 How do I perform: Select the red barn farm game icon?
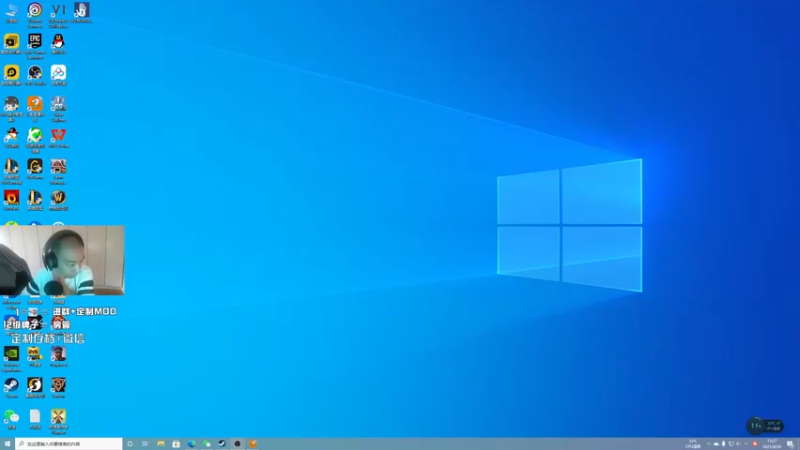[x=58, y=171]
